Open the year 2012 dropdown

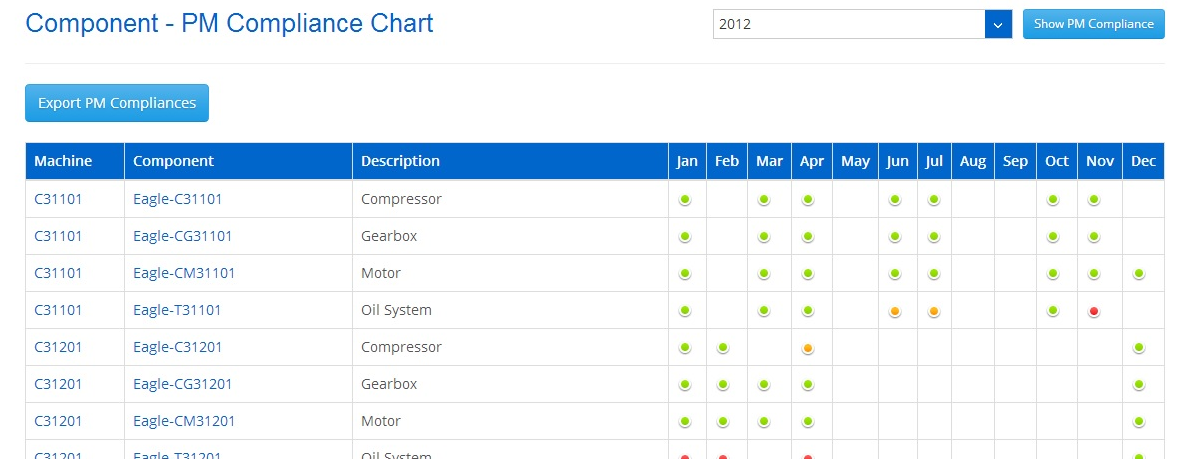click(849, 24)
